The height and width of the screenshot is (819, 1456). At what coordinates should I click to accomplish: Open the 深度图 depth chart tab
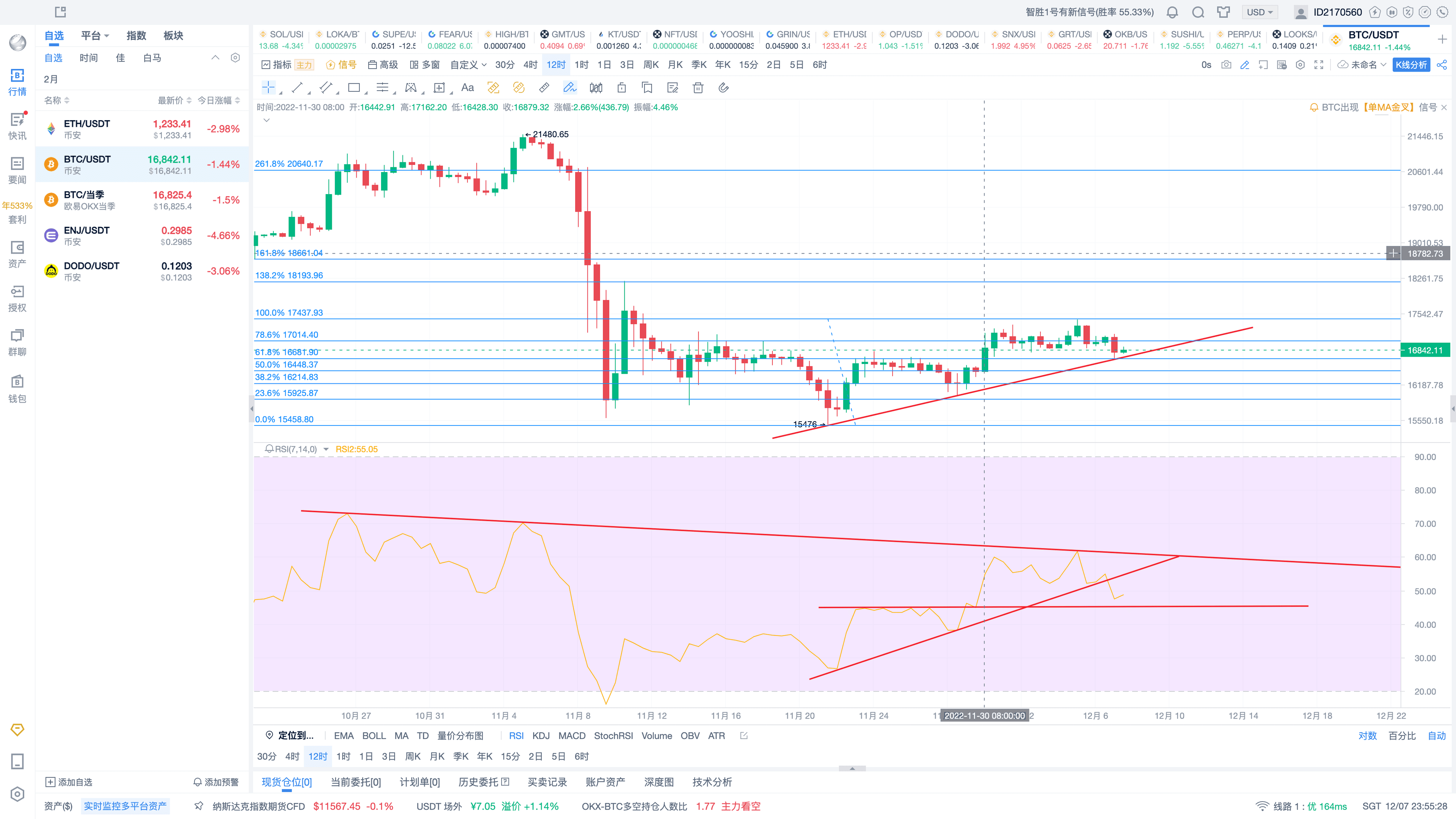[x=659, y=783]
